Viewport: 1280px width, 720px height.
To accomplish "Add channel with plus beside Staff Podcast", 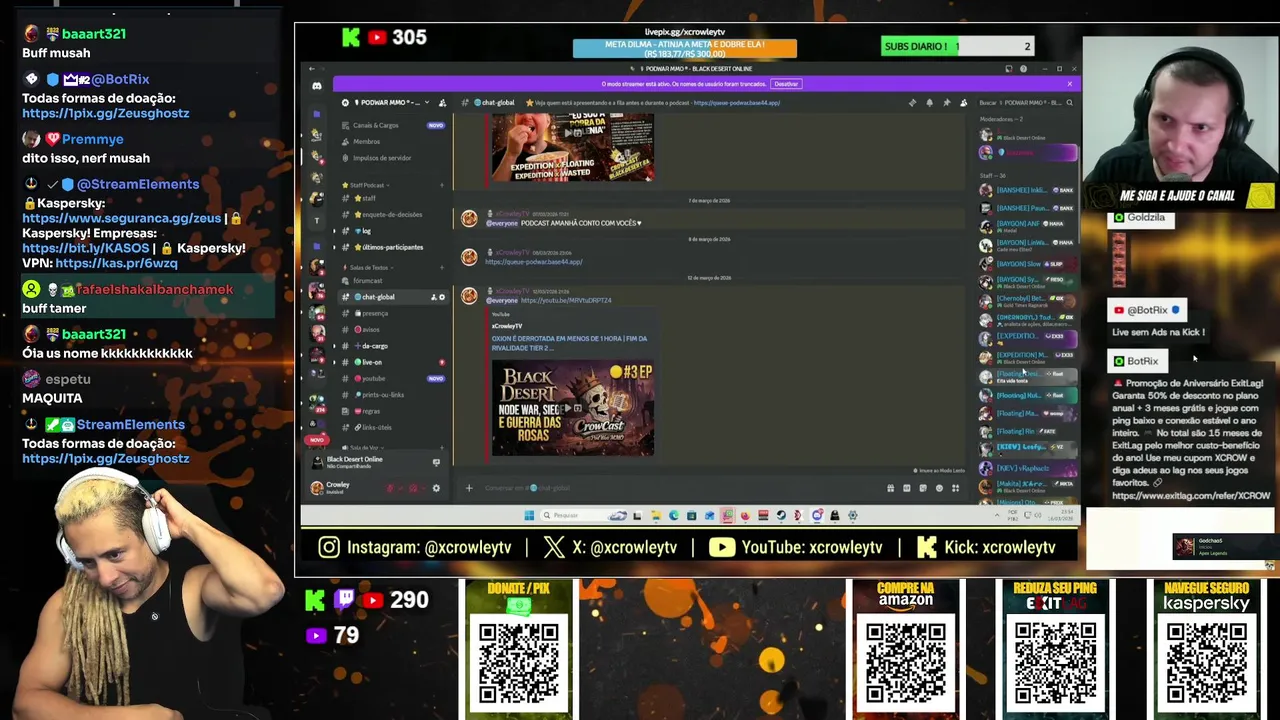I will coord(442,185).
